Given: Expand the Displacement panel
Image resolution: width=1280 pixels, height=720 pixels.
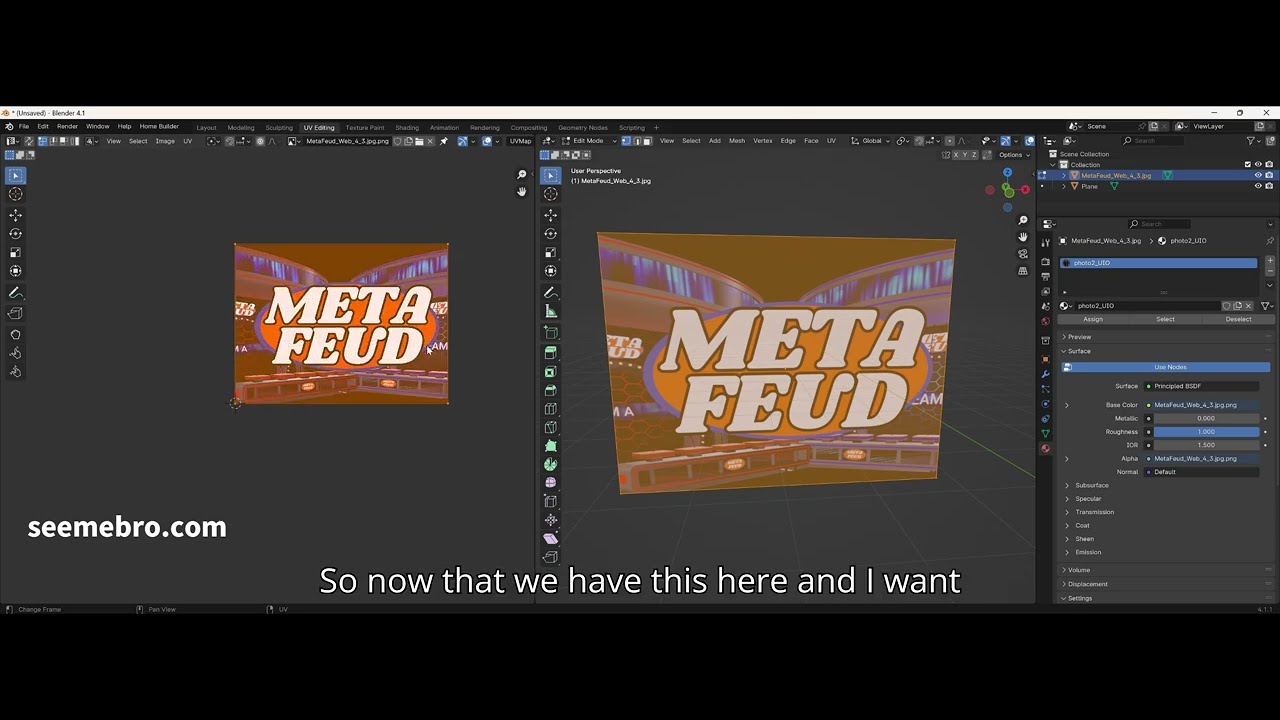Looking at the screenshot, I should (1087, 584).
